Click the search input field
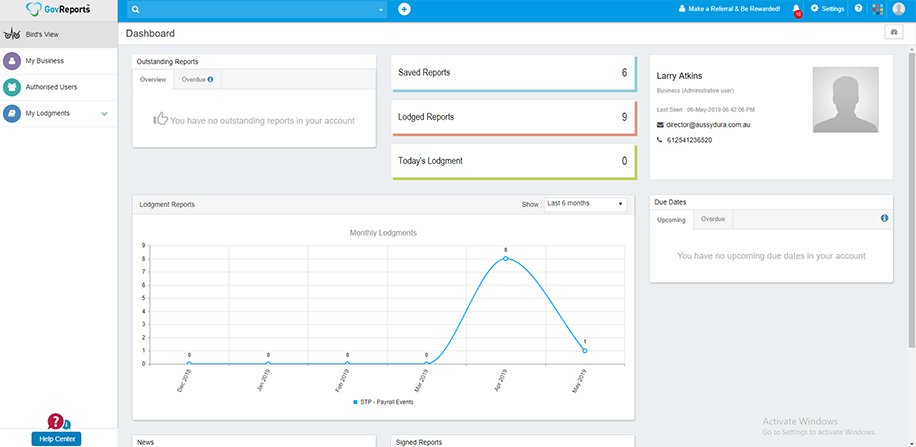 pyautogui.click(x=255, y=10)
